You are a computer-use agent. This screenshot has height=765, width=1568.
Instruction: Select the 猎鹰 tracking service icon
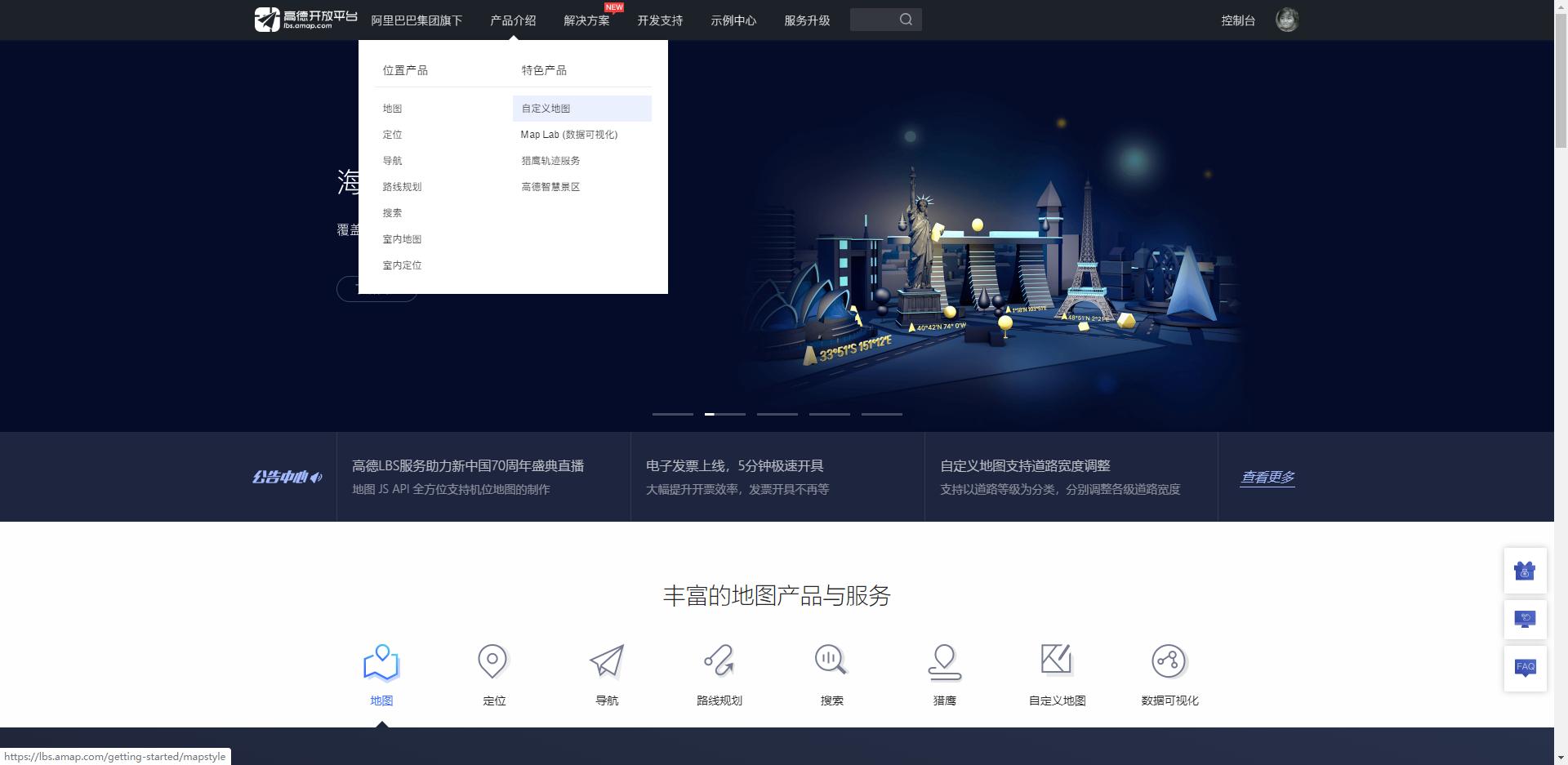point(943,661)
